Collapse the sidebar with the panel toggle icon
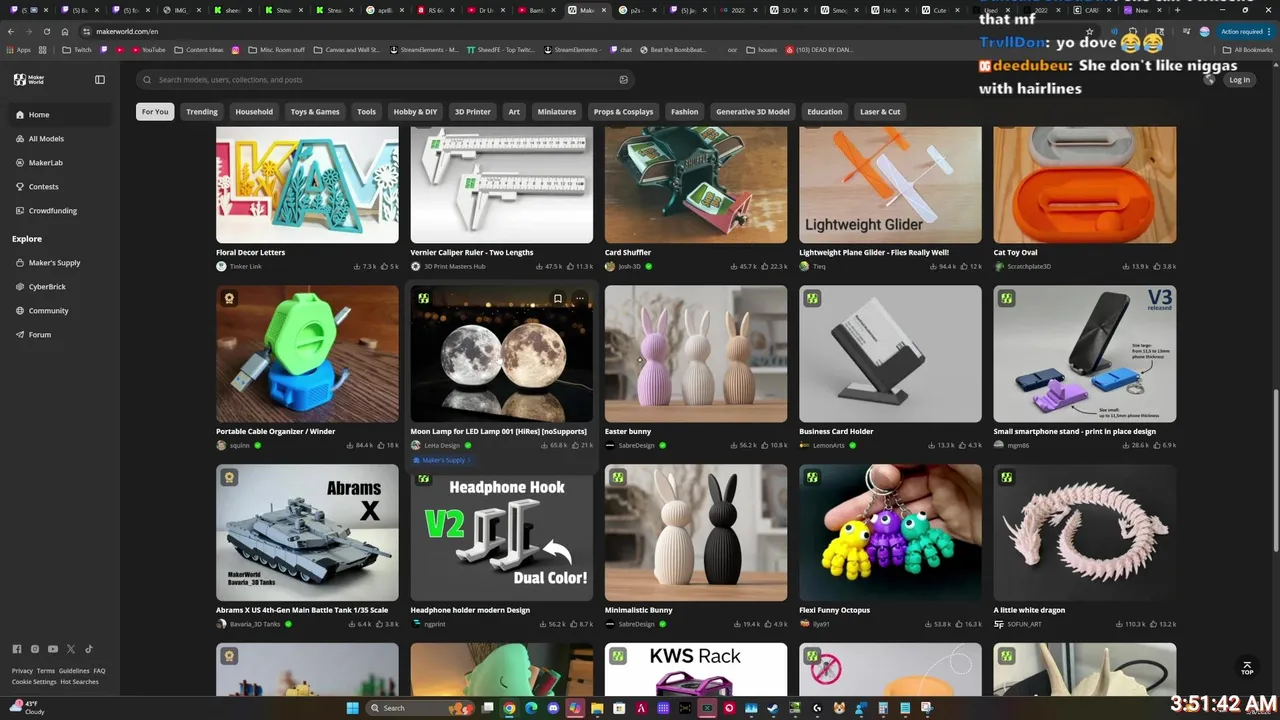Viewport: 1280px width, 720px height. click(100, 79)
